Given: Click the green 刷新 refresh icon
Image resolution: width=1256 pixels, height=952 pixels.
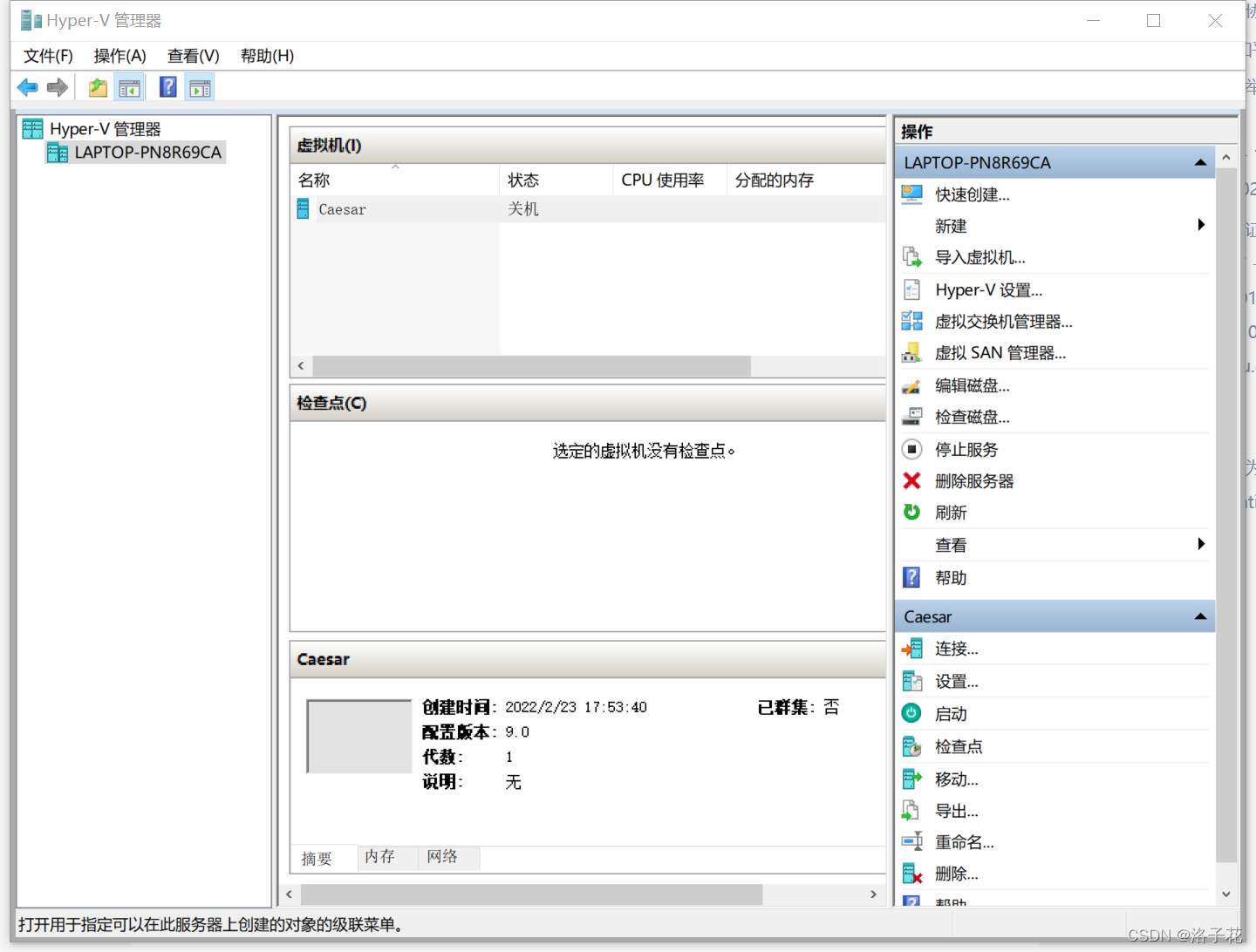Looking at the screenshot, I should 911,512.
